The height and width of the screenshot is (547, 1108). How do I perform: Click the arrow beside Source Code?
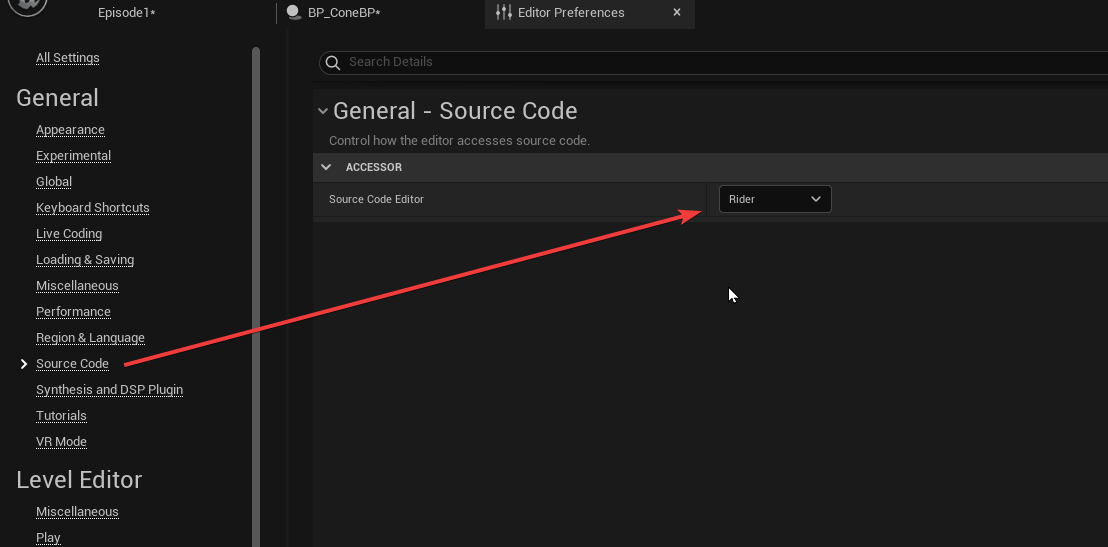click(x=24, y=364)
